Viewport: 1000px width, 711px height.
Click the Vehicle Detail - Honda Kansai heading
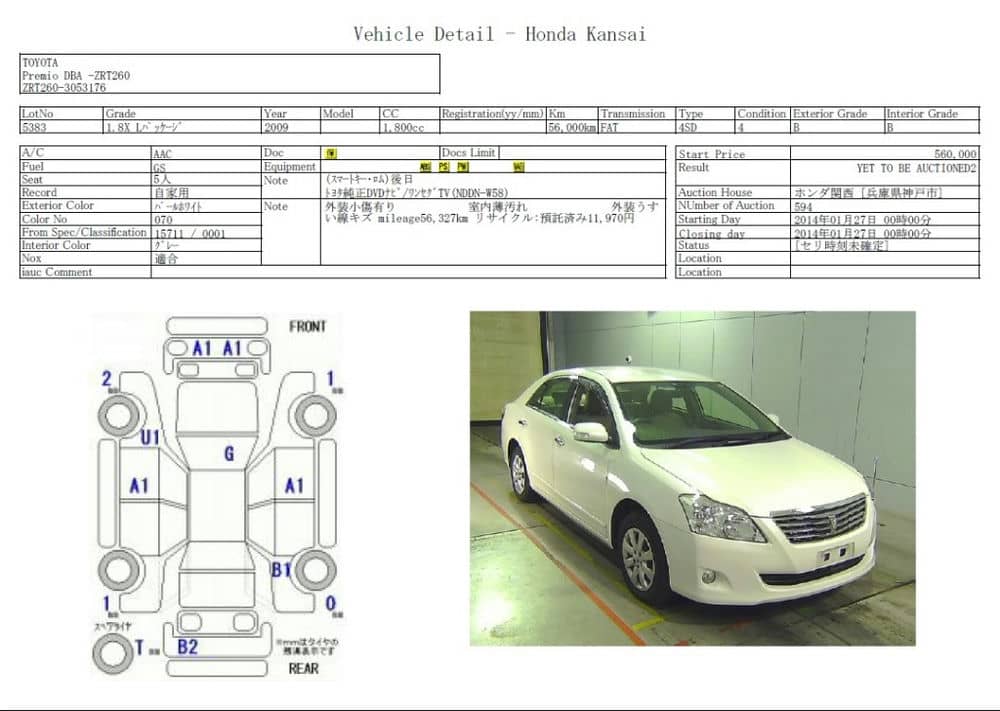coord(500,34)
